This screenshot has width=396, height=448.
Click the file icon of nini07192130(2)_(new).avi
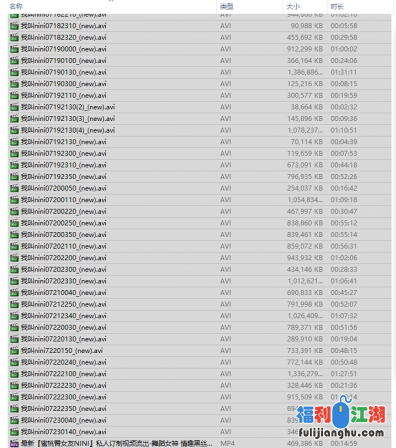pyautogui.click(x=14, y=107)
